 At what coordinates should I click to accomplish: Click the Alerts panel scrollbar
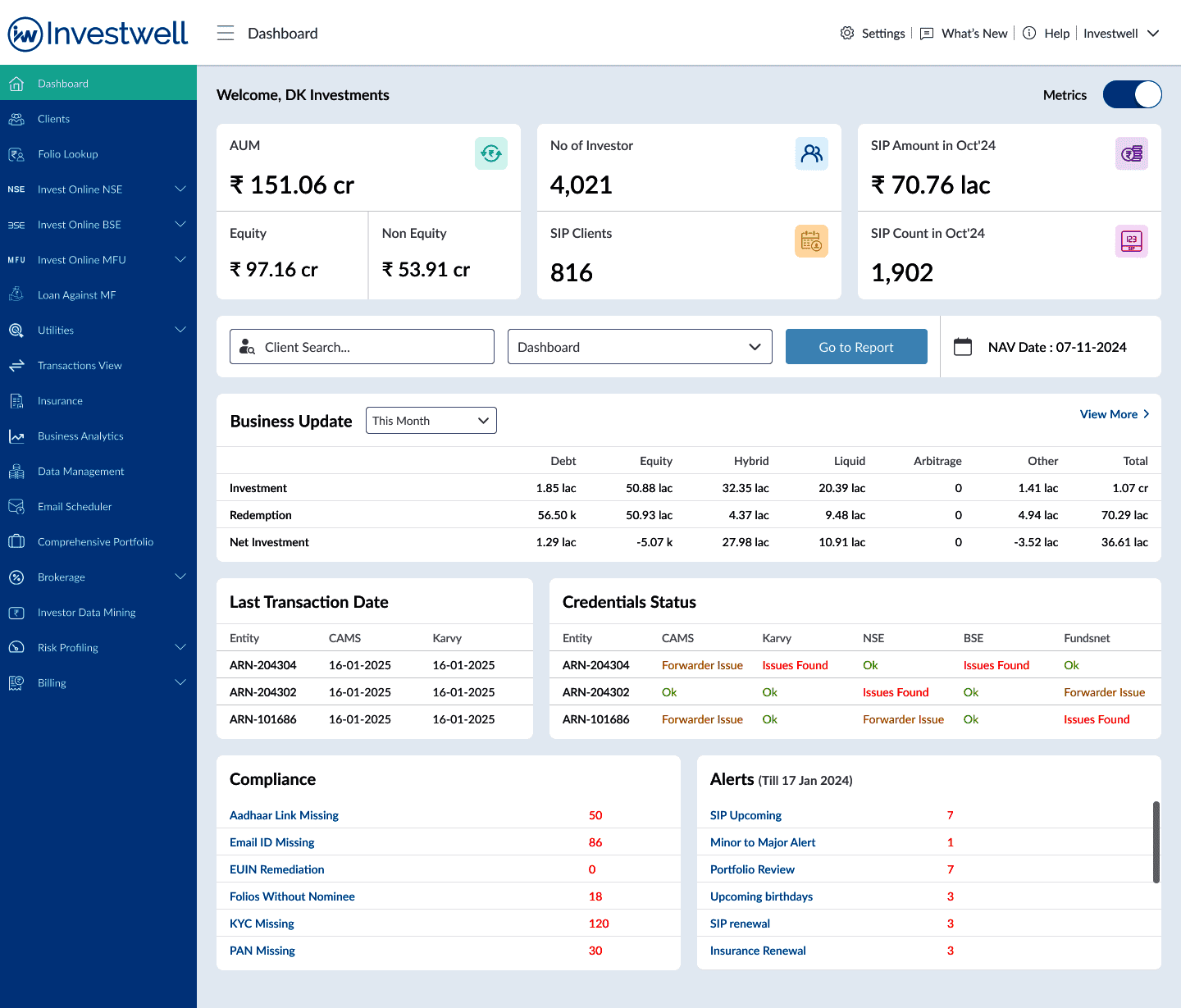click(x=1156, y=842)
